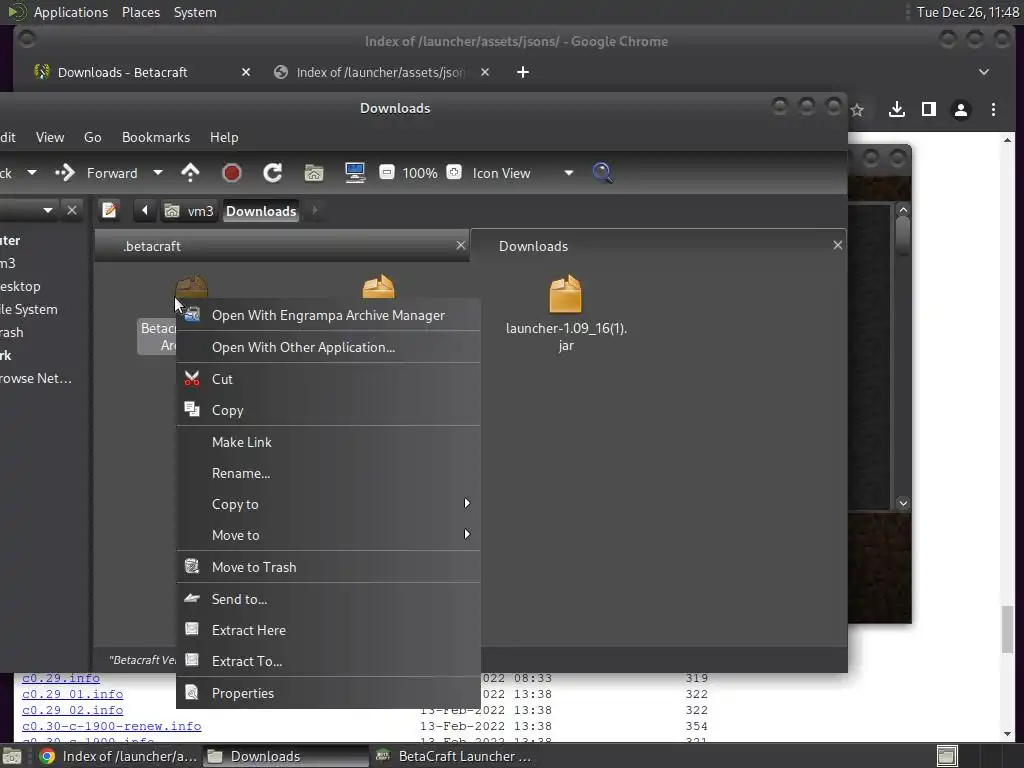Toggle Chrome side panel icon
The height and width of the screenshot is (768, 1024).
point(929,110)
